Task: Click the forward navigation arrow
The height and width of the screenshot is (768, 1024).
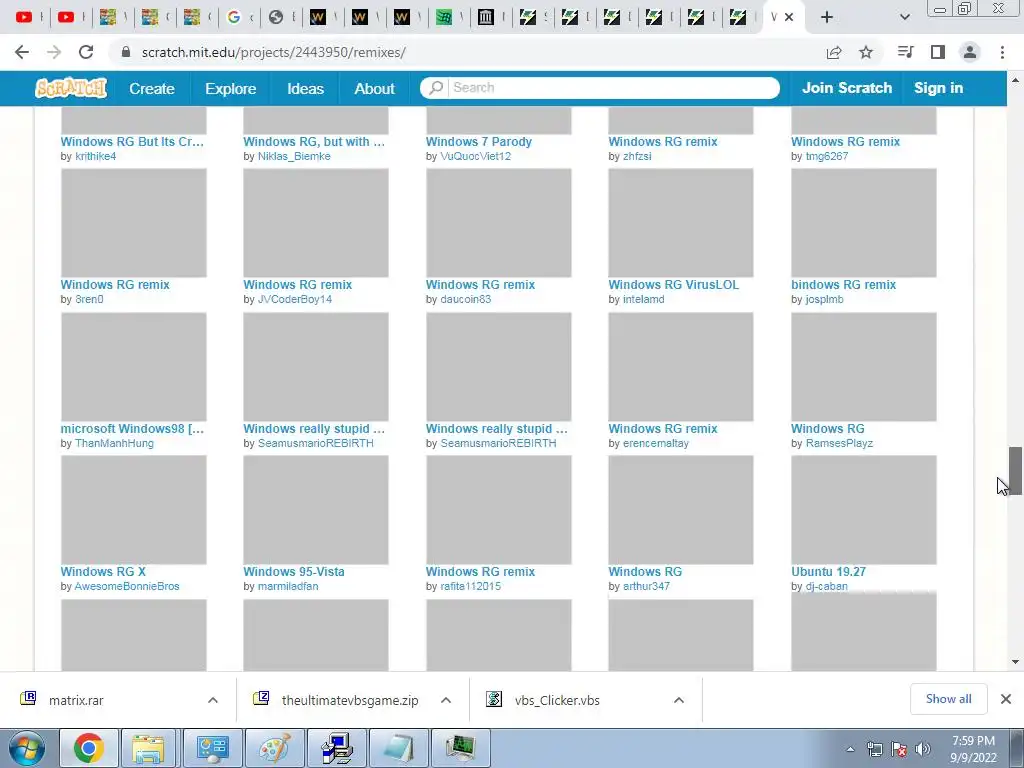Action: click(54, 52)
